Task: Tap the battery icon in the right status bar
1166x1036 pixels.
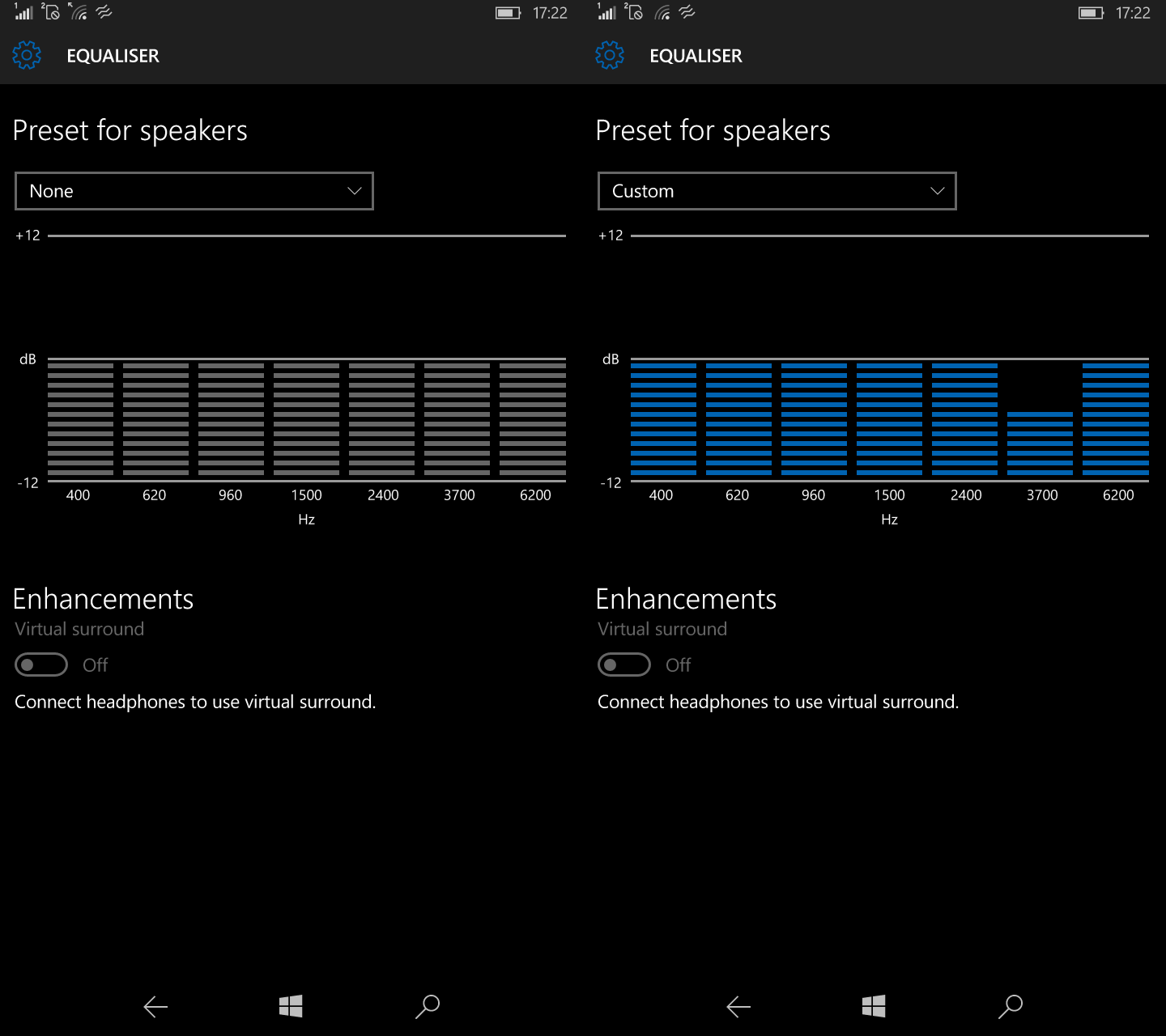Action: click(x=1091, y=13)
